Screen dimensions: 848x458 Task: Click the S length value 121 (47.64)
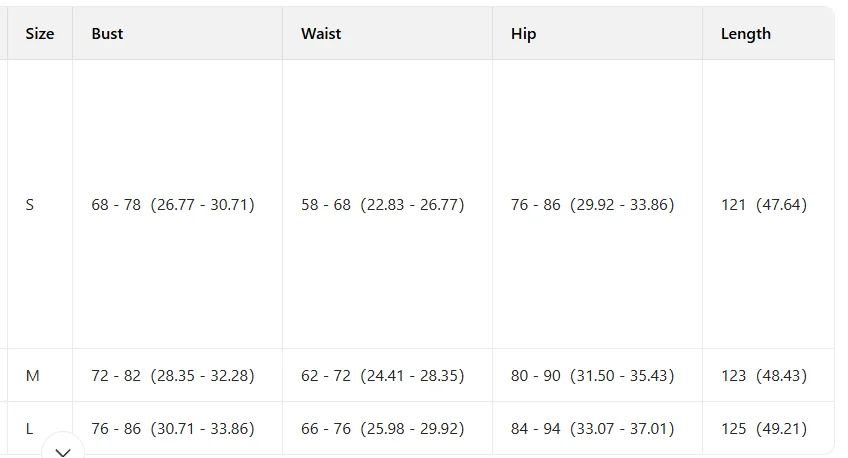pyautogui.click(x=764, y=205)
